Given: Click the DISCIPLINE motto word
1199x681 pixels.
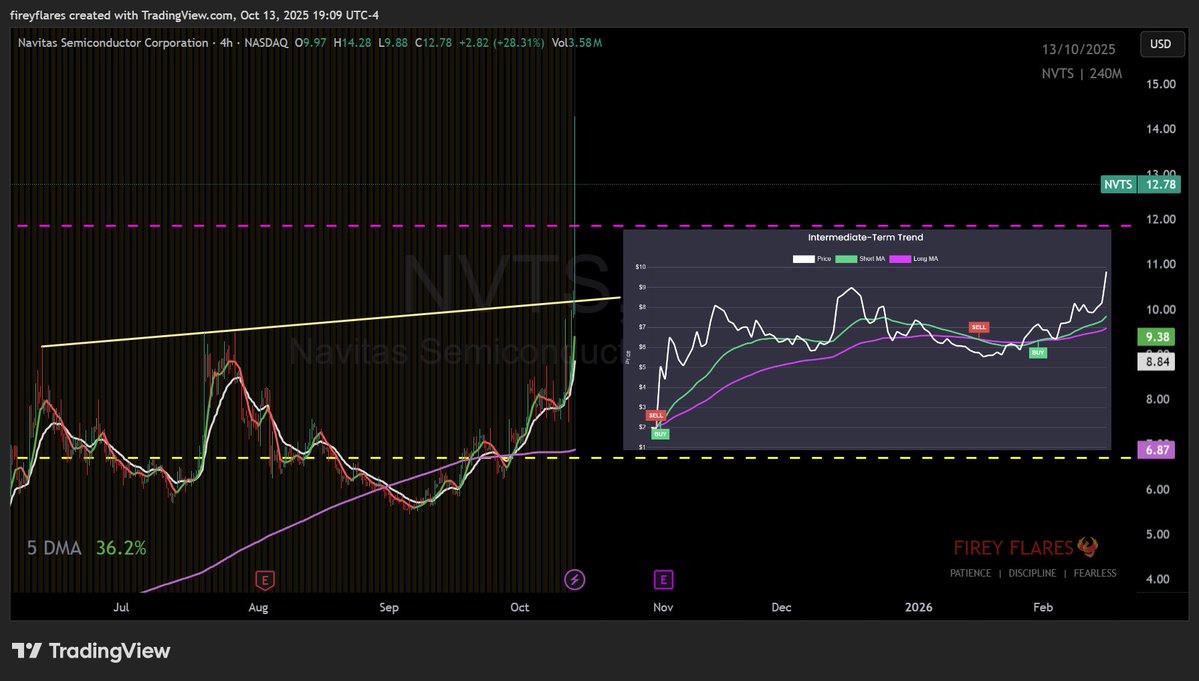Looking at the screenshot, I should click(x=1032, y=573).
